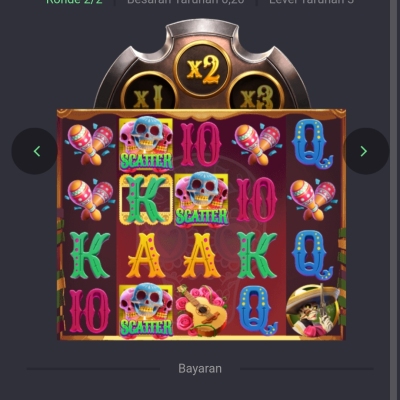400x400 pixels.
Task: Click the Ronde 2/2 label
Action: pyautogui.click(x=74, y=2)
